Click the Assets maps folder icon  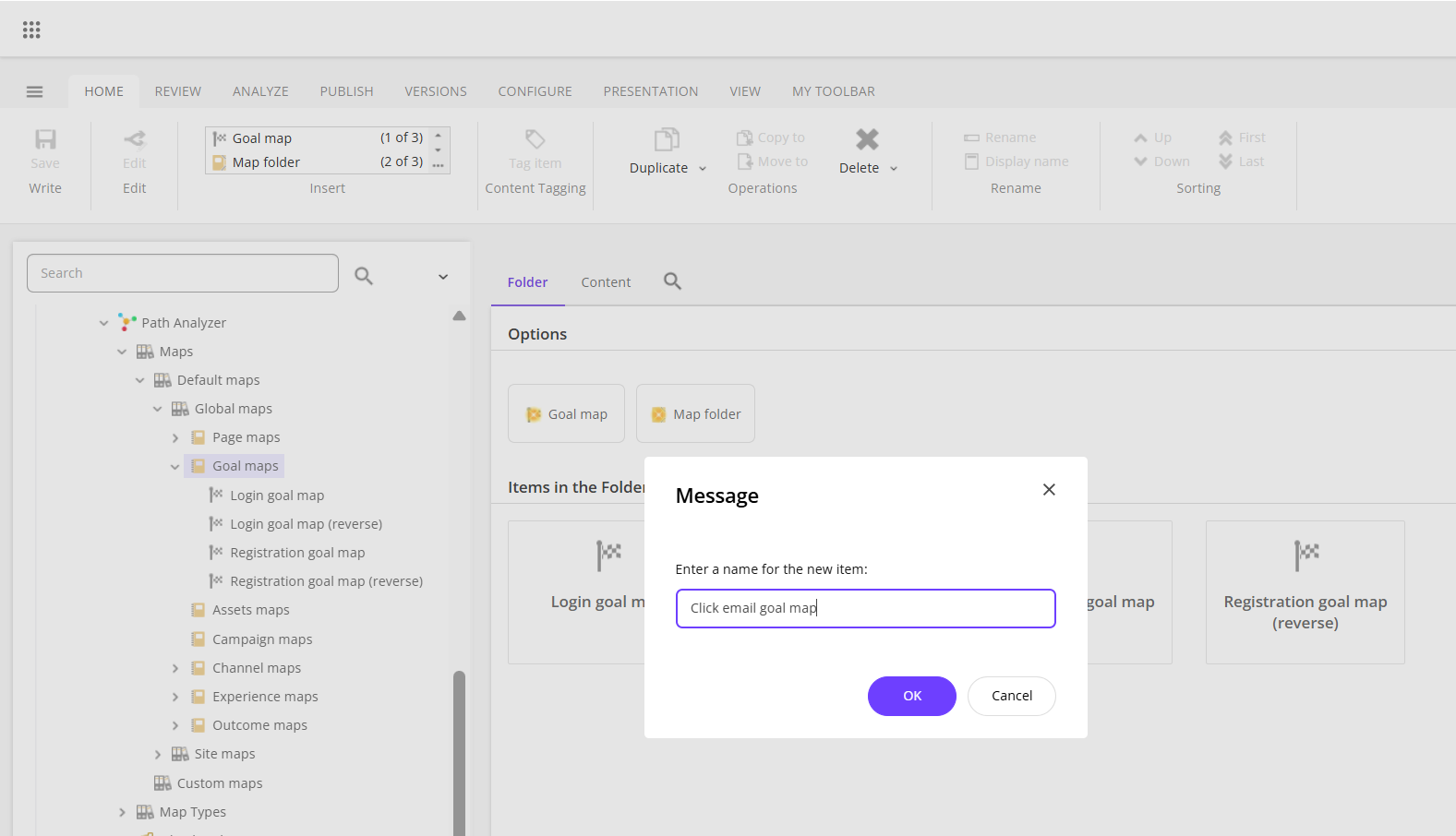click(x=198, y=610)
